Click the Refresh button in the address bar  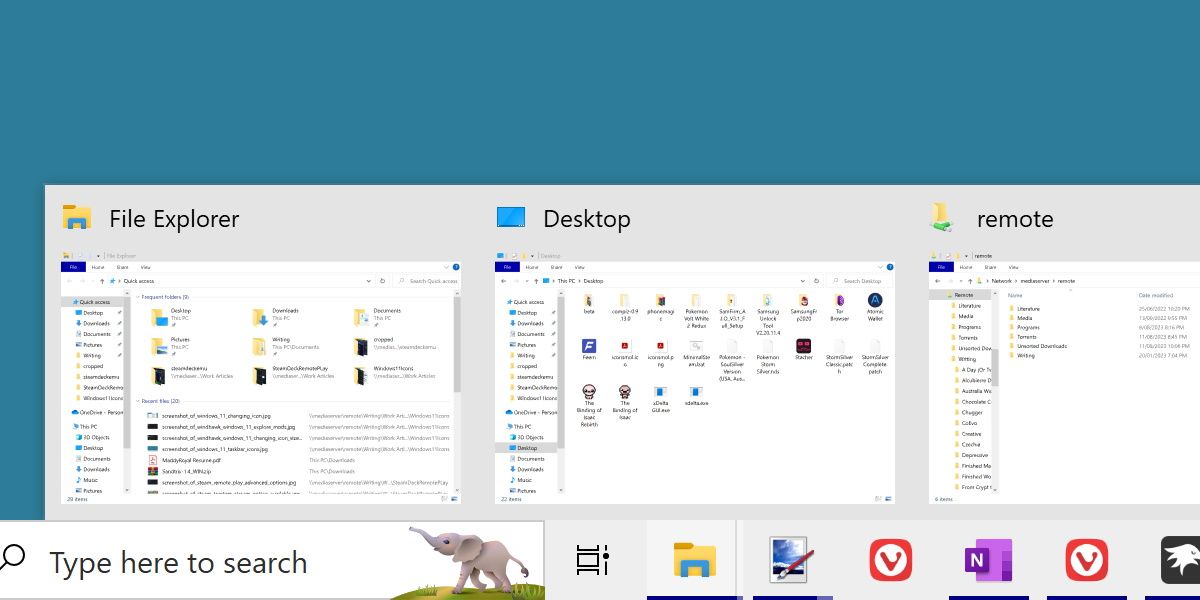pyautogui.click(x=382, y=280)
